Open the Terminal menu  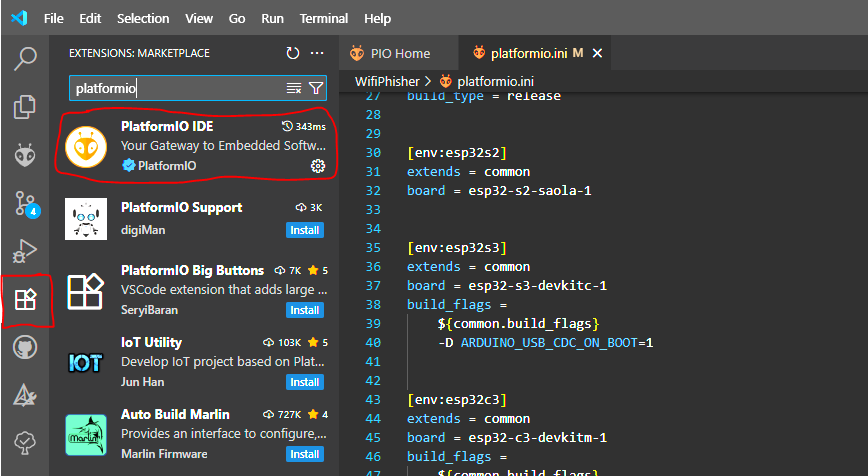[324, 18]
